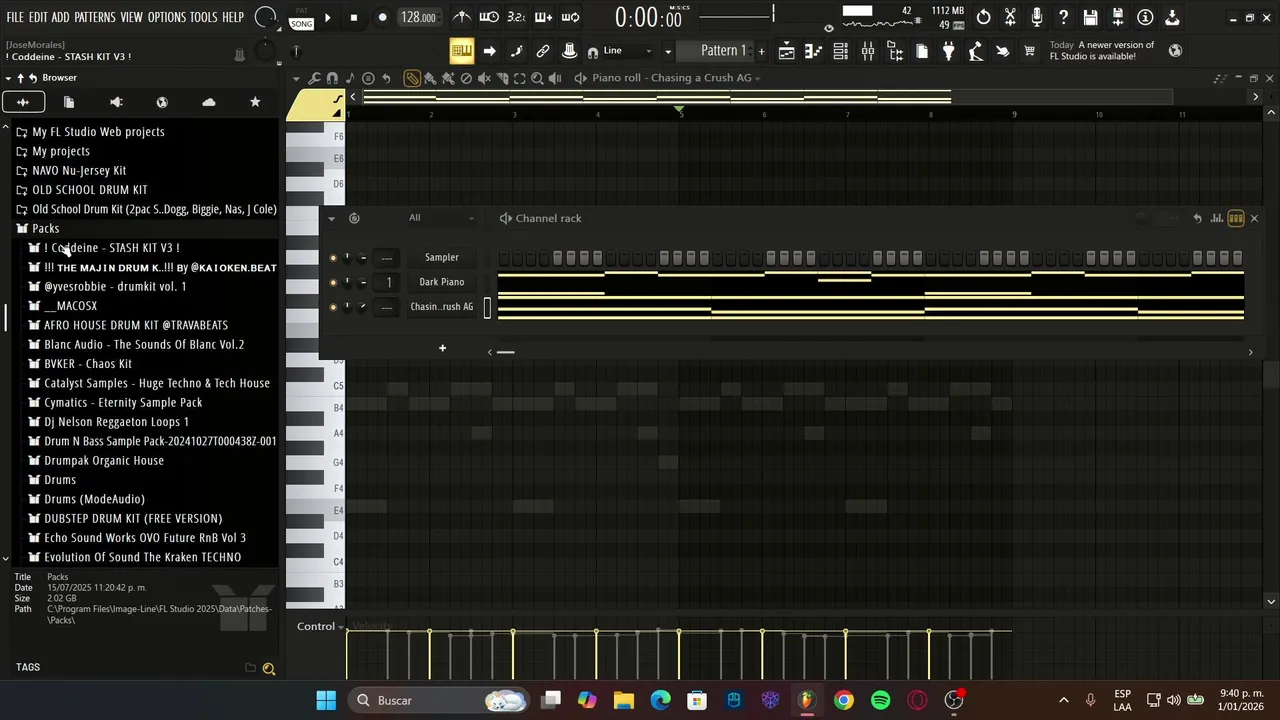Open the piano roll view button
The image size is (1280, 720).
(841, 51)
